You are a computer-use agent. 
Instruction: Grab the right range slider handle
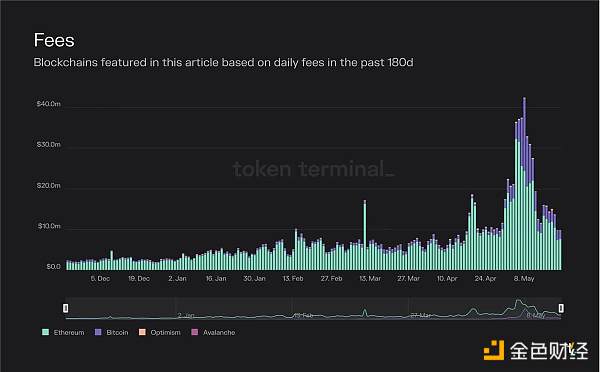click(561, 308)
